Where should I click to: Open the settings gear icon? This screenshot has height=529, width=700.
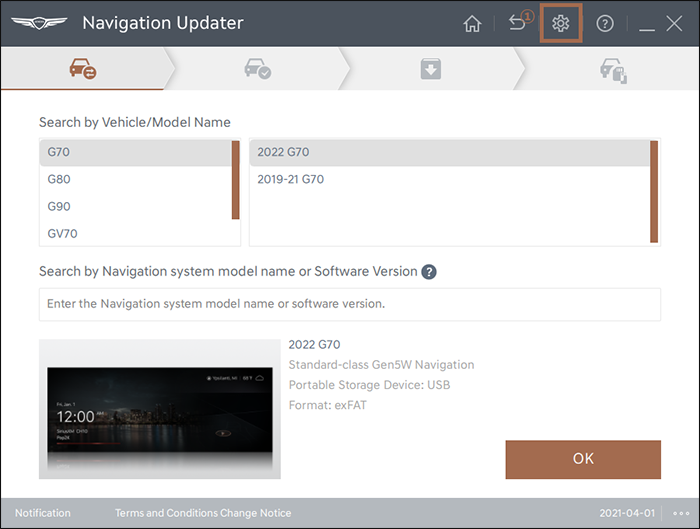coord(560,23)
